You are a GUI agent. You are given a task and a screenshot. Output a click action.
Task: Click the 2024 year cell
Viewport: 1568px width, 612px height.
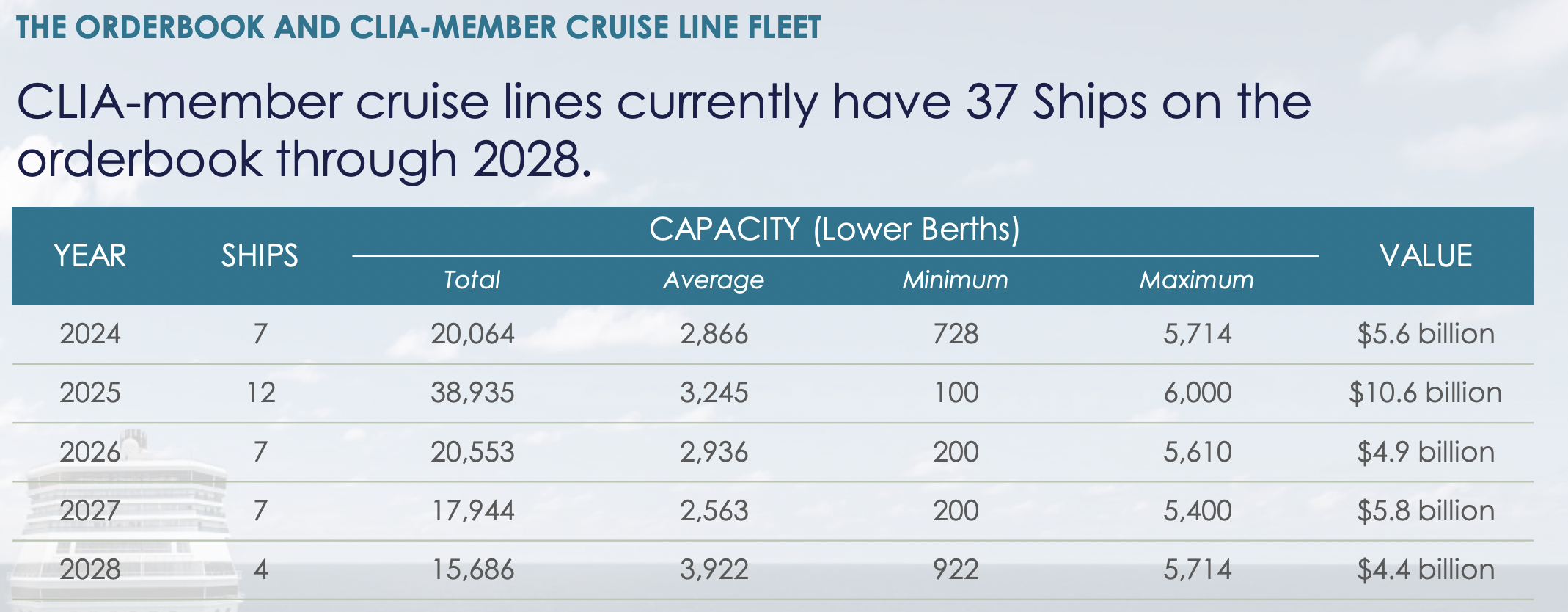90,335
